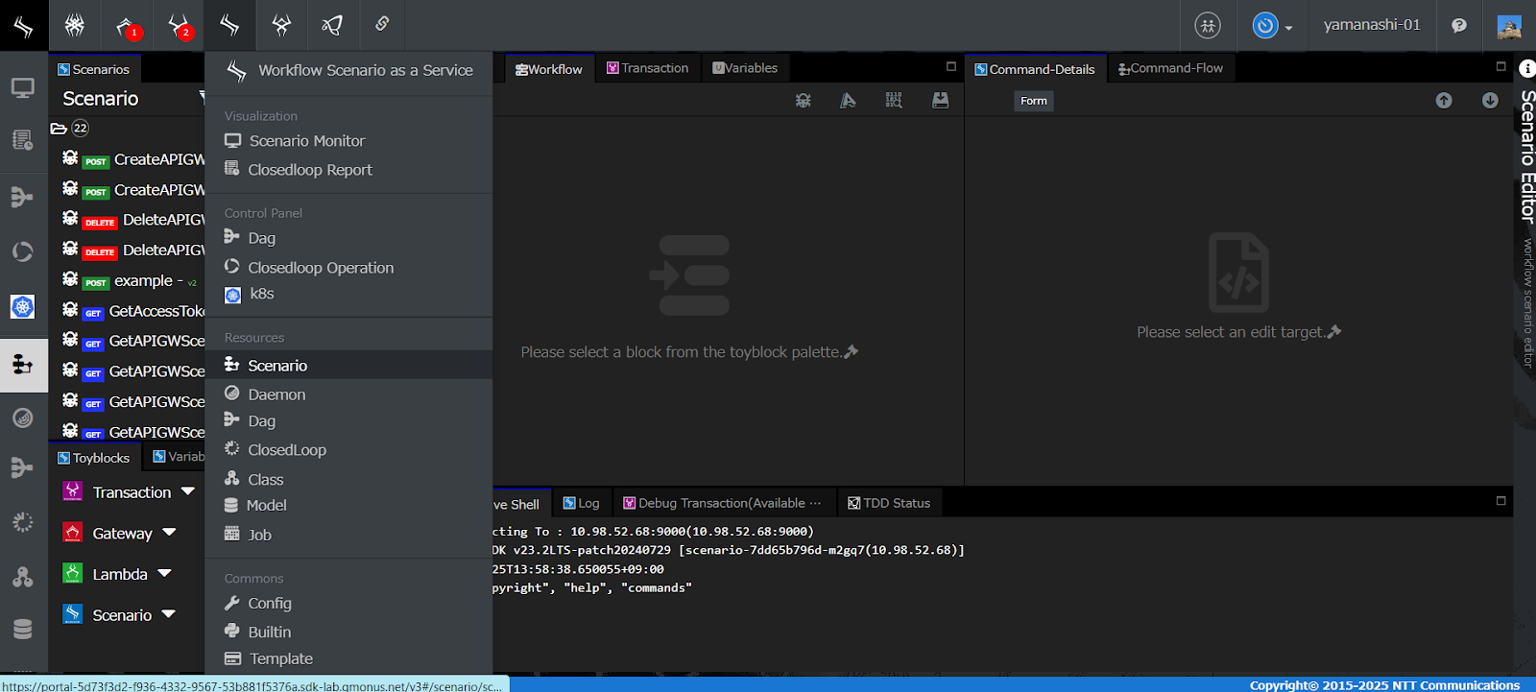
Task: Open the workspace dropdown next to the blue circle
Action: coord(1288,27)
